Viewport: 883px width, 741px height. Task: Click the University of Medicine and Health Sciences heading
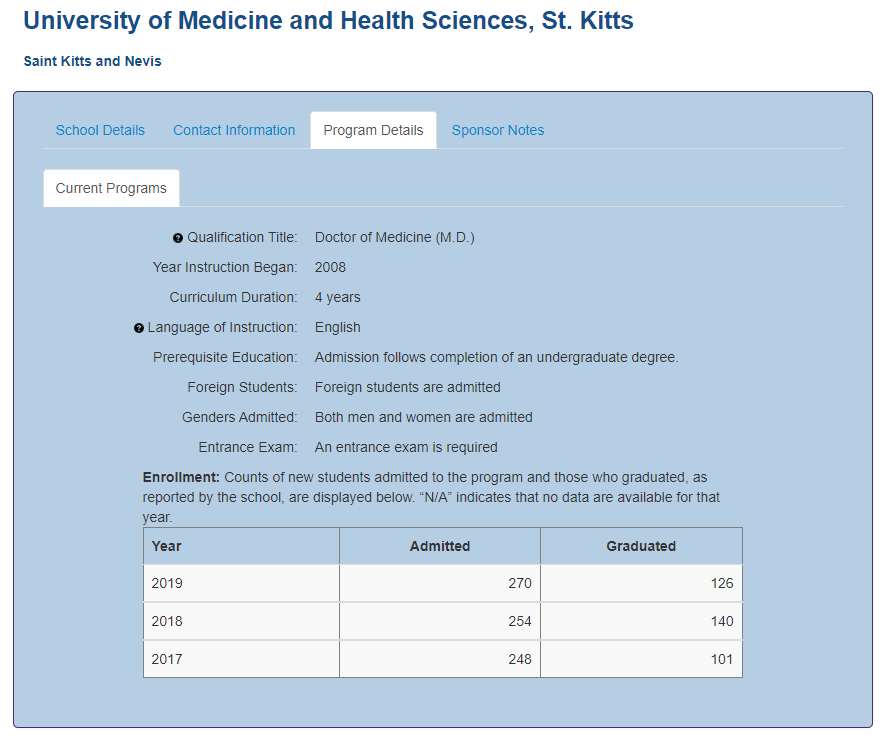(328, 21)
